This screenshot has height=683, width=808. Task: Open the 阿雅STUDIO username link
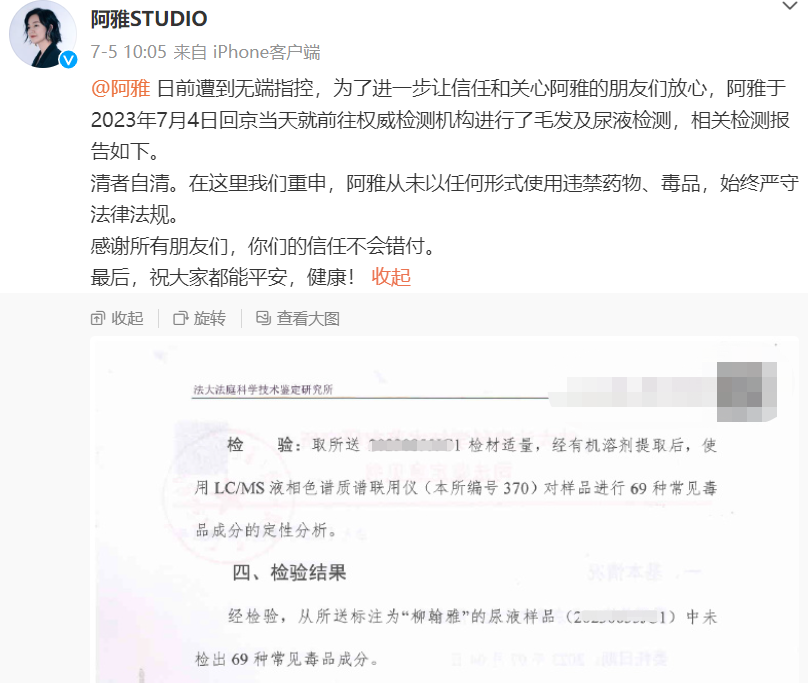coord(149,19)
